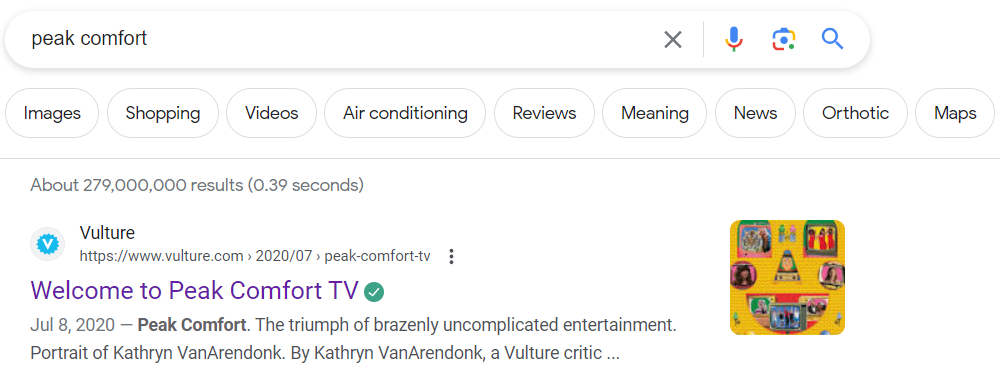Switch to Shopping results
Viewport: 1000px width, 377px height.
163,114
